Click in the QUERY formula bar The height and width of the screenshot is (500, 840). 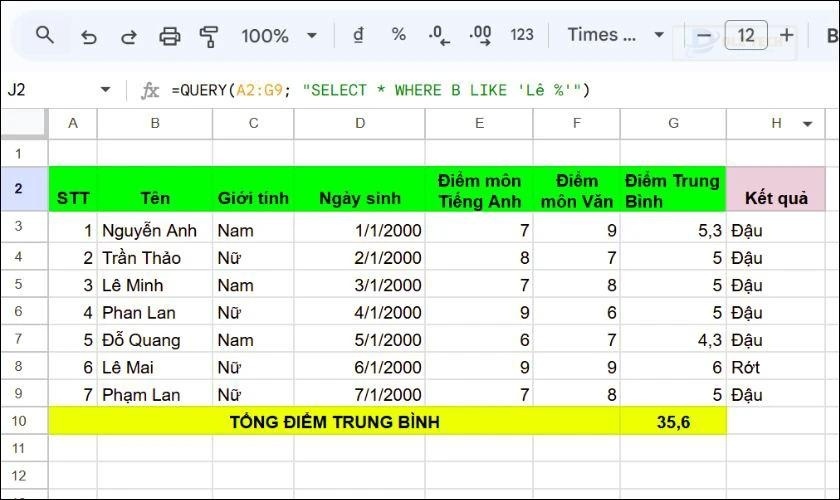click(380, 90)
